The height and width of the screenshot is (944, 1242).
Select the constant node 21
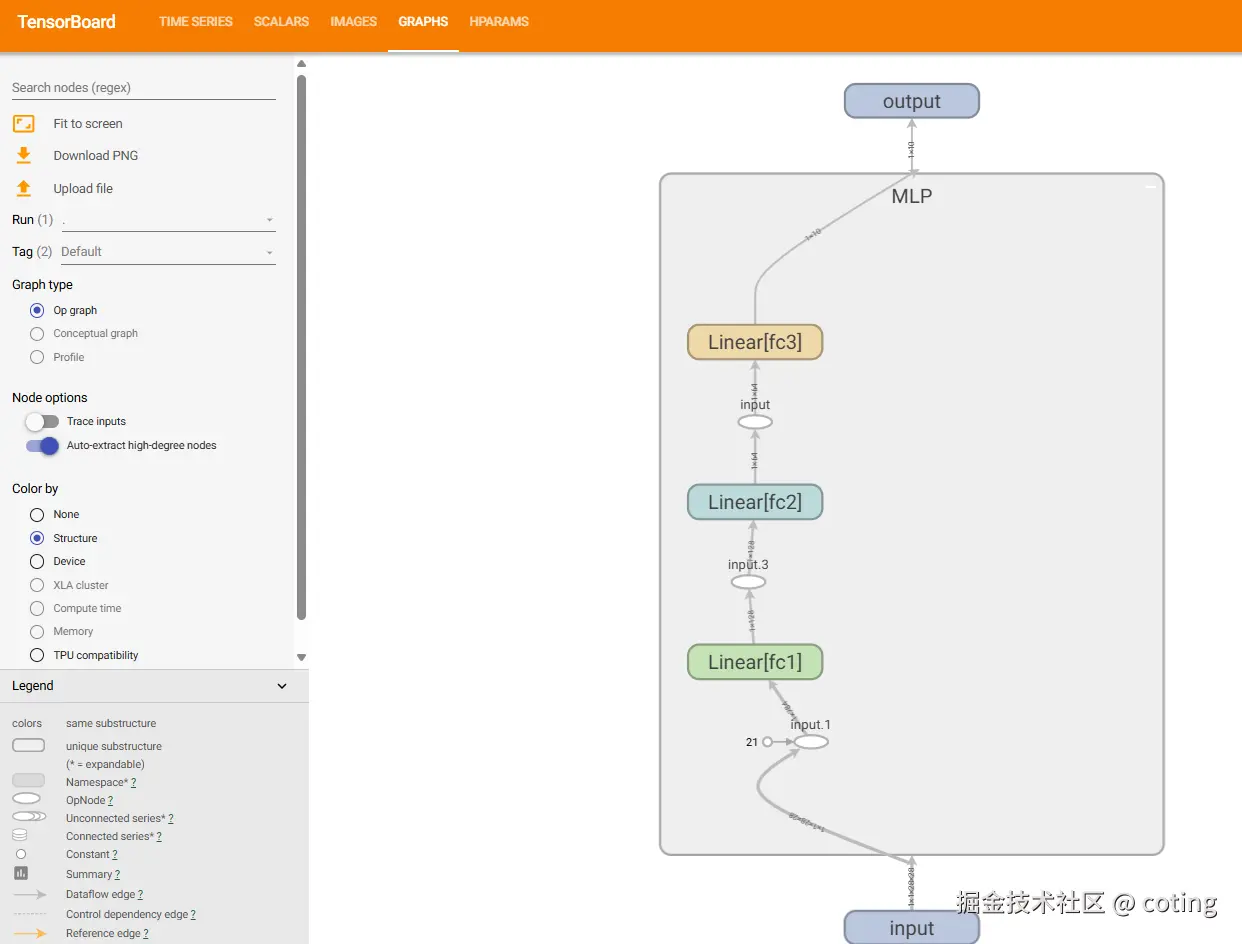coord(768,742)
